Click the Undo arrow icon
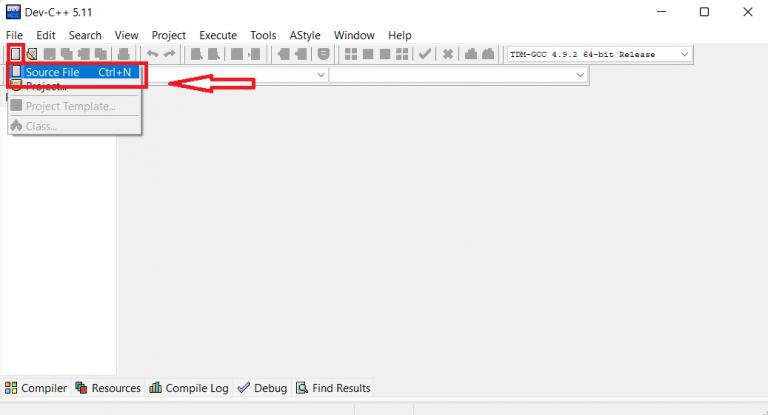Screen dimensions: 768x415 point(152,54)
